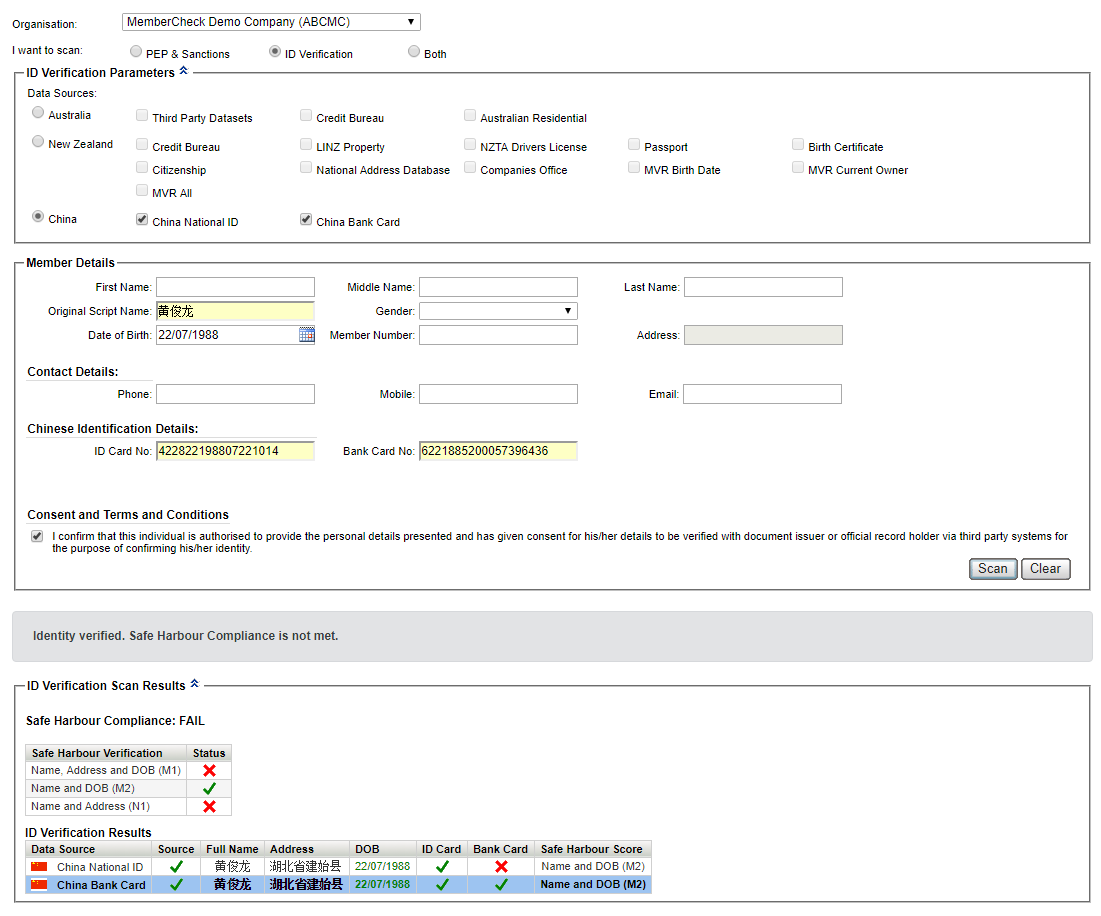
Task: Click 'Name and DOB (M2)' score in China Bank Card row
Action: [x=593, y=884]
